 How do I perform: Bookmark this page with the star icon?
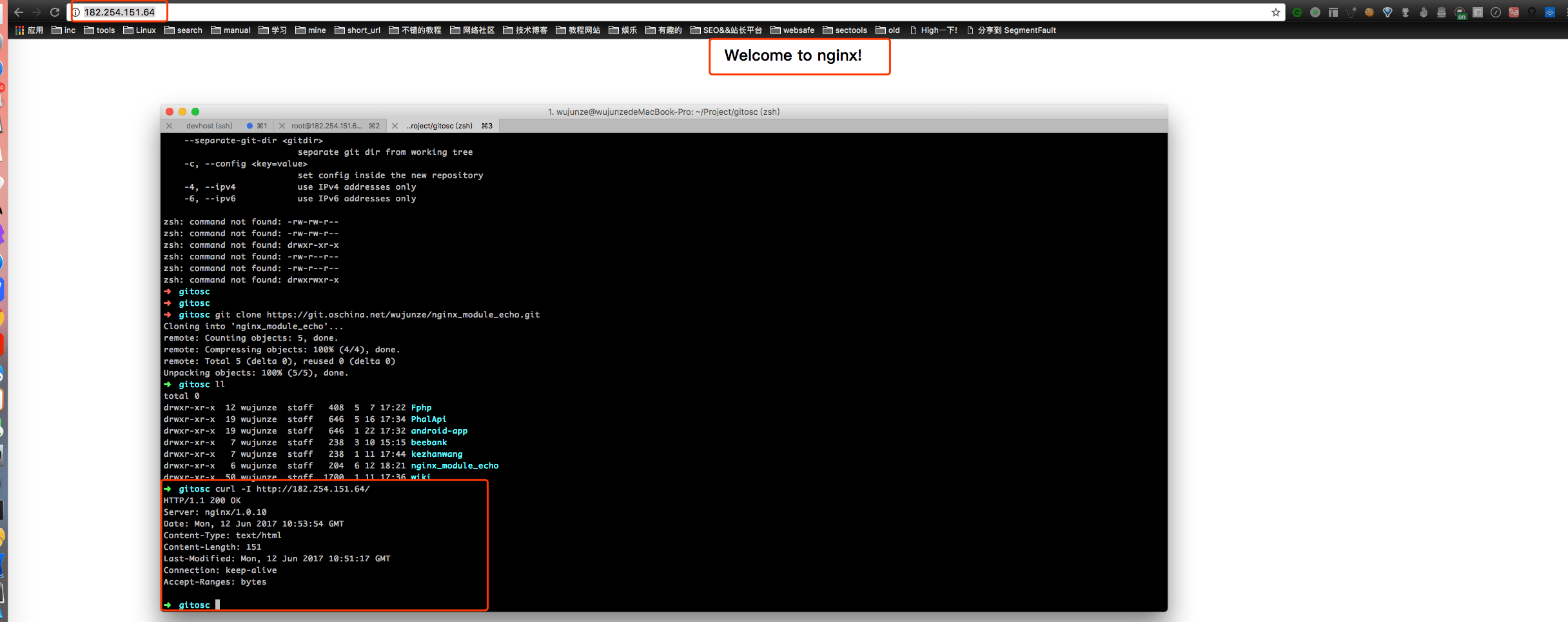[1275, 12]
